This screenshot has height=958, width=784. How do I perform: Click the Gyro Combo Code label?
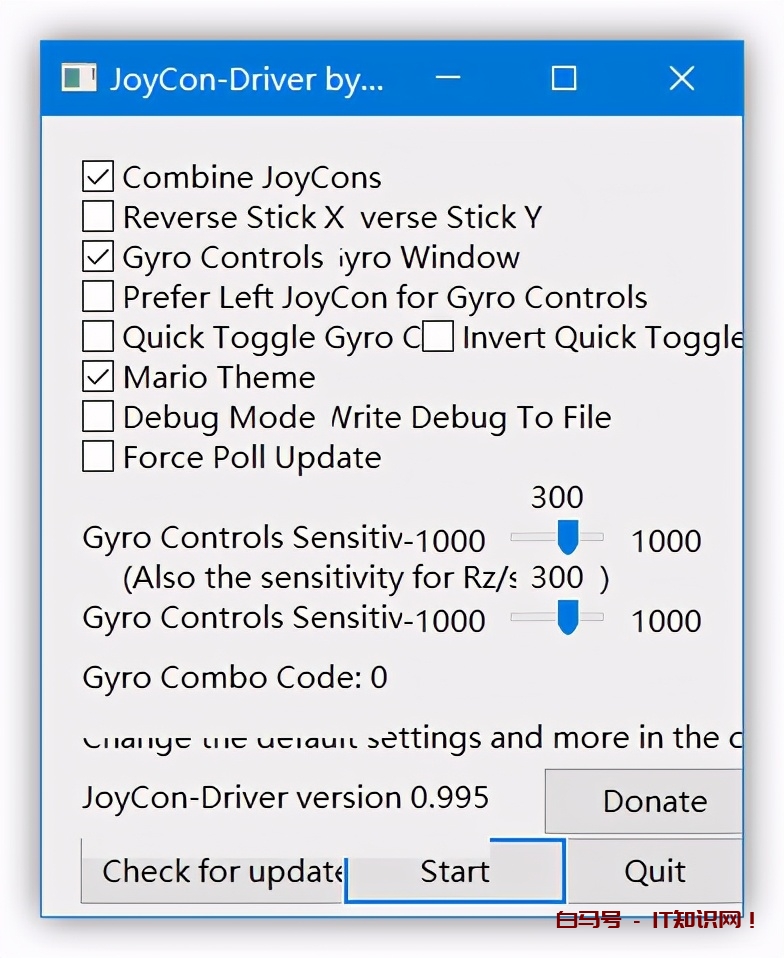coord(235,678)
